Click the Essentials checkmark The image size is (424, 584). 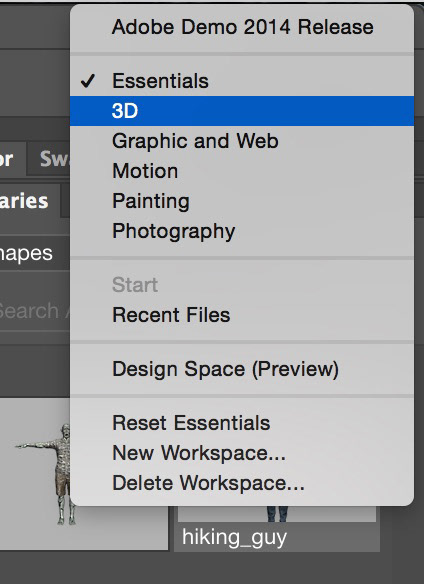tap(88, 81)
